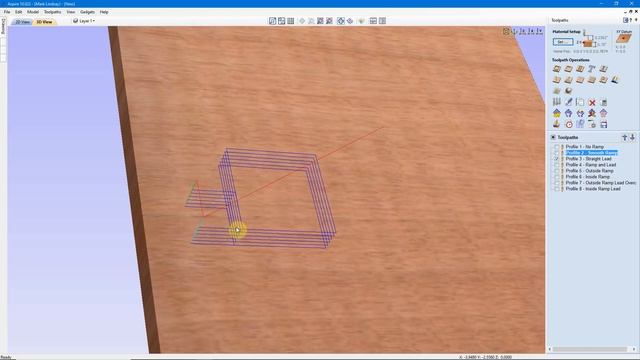
Task: Click the first view layout toolbar icon
Action: 273,21
